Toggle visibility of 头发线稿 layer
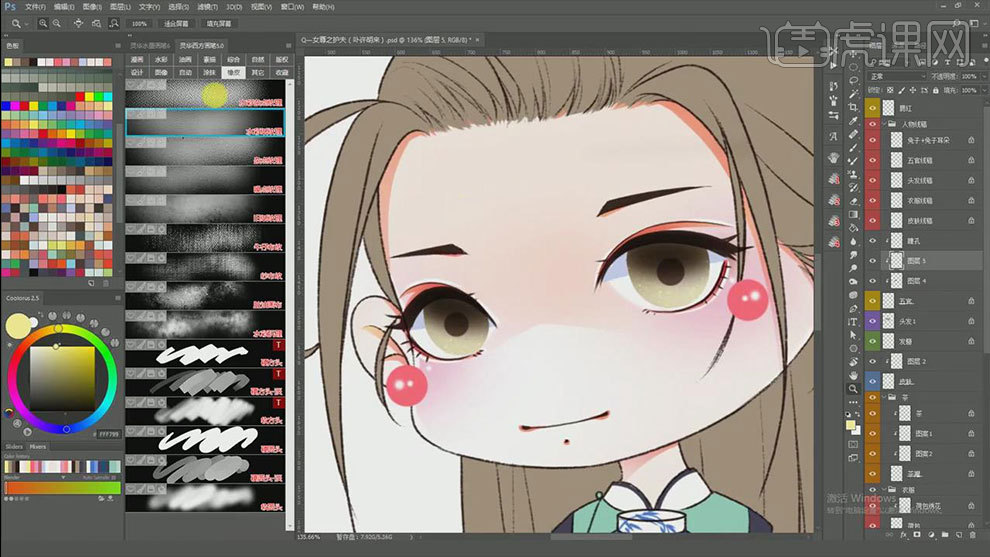Viewport: 990px width, 557px height. pos(873,181)
